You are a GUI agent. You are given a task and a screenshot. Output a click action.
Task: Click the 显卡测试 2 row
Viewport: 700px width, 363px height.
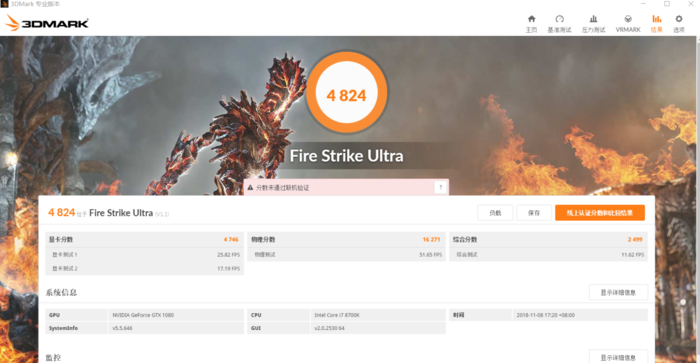[144, 268]
